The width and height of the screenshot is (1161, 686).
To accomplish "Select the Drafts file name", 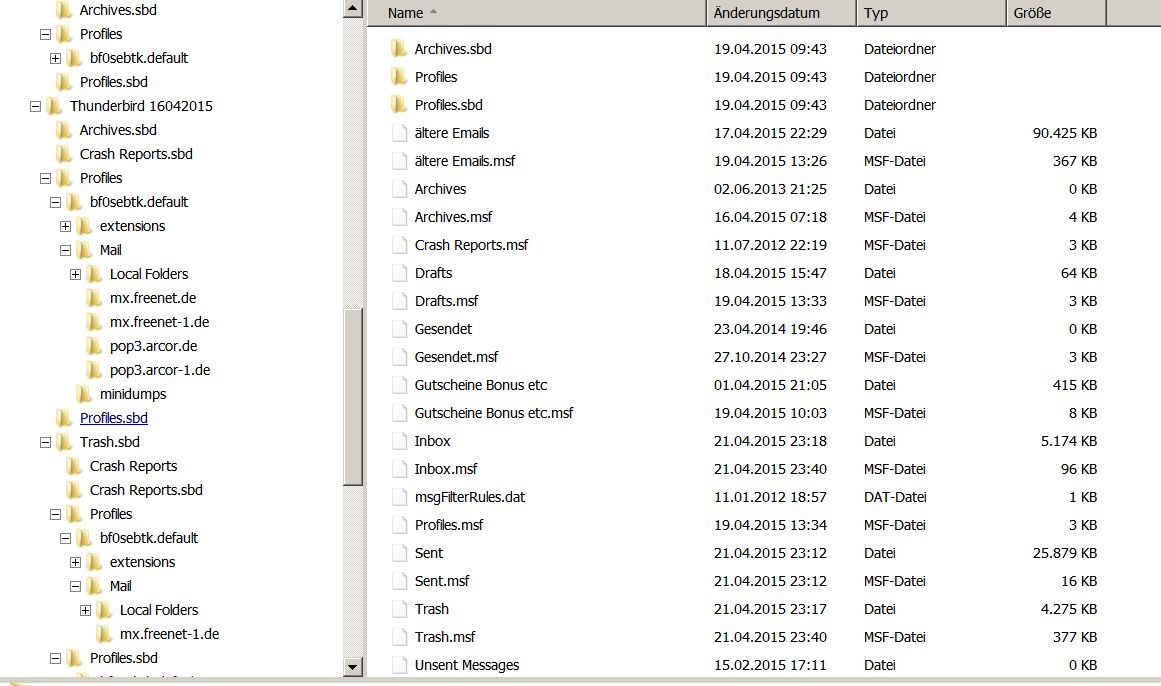I will pyautogui.click(x=433, y=273).
